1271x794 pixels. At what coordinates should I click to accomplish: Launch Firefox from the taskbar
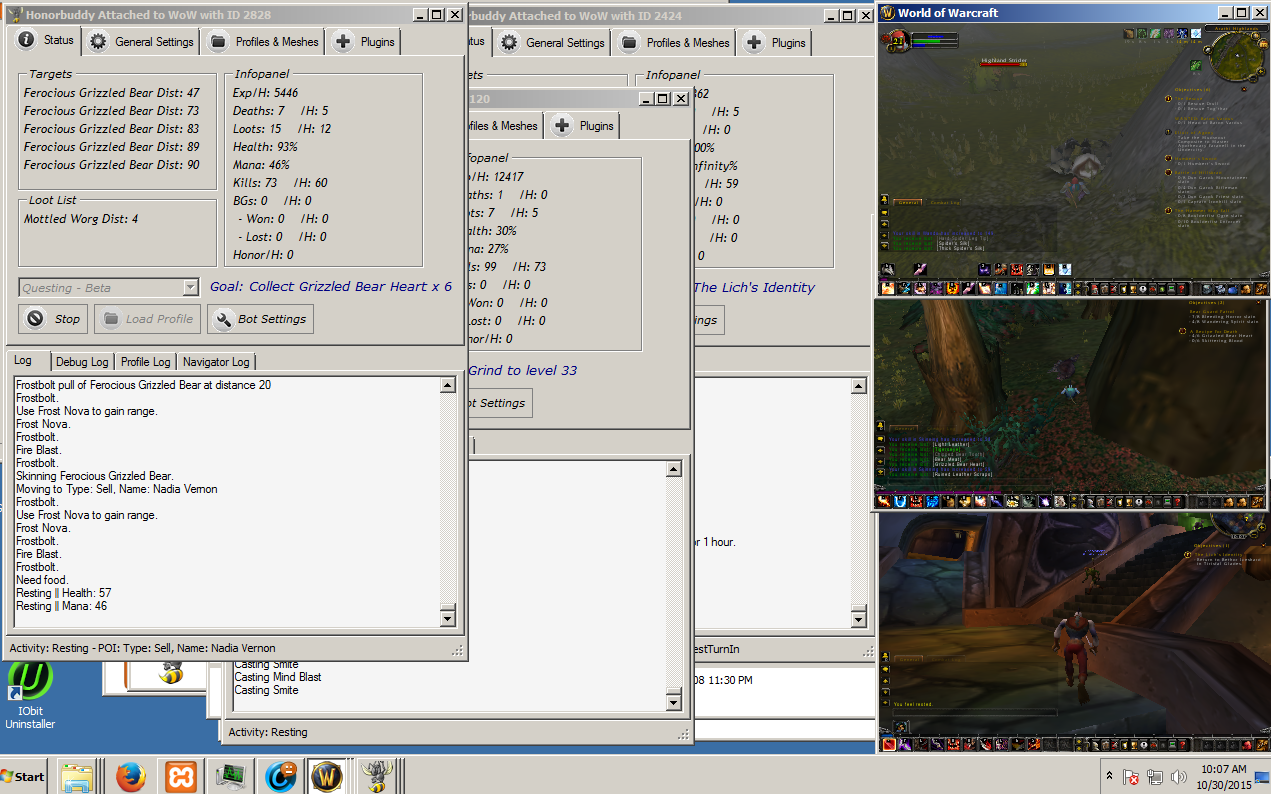pos(130,776)
